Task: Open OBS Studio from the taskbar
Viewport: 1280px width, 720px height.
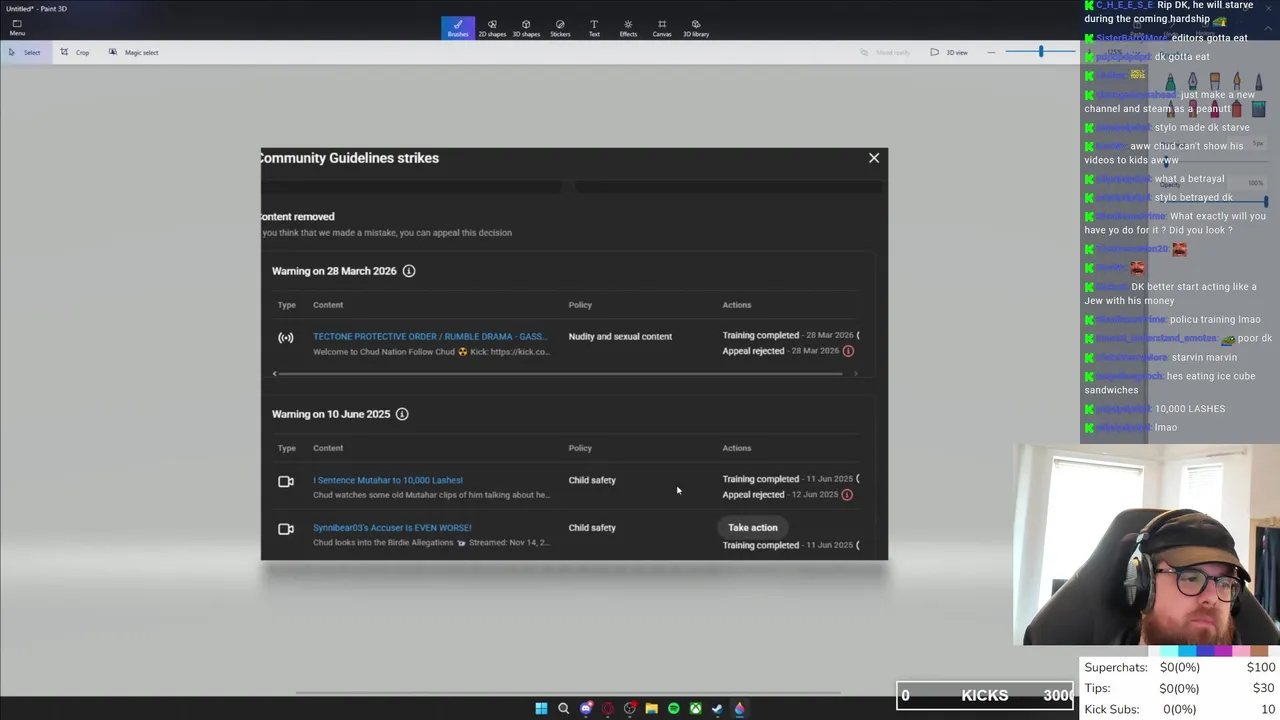Action: [x=629, y=708]
